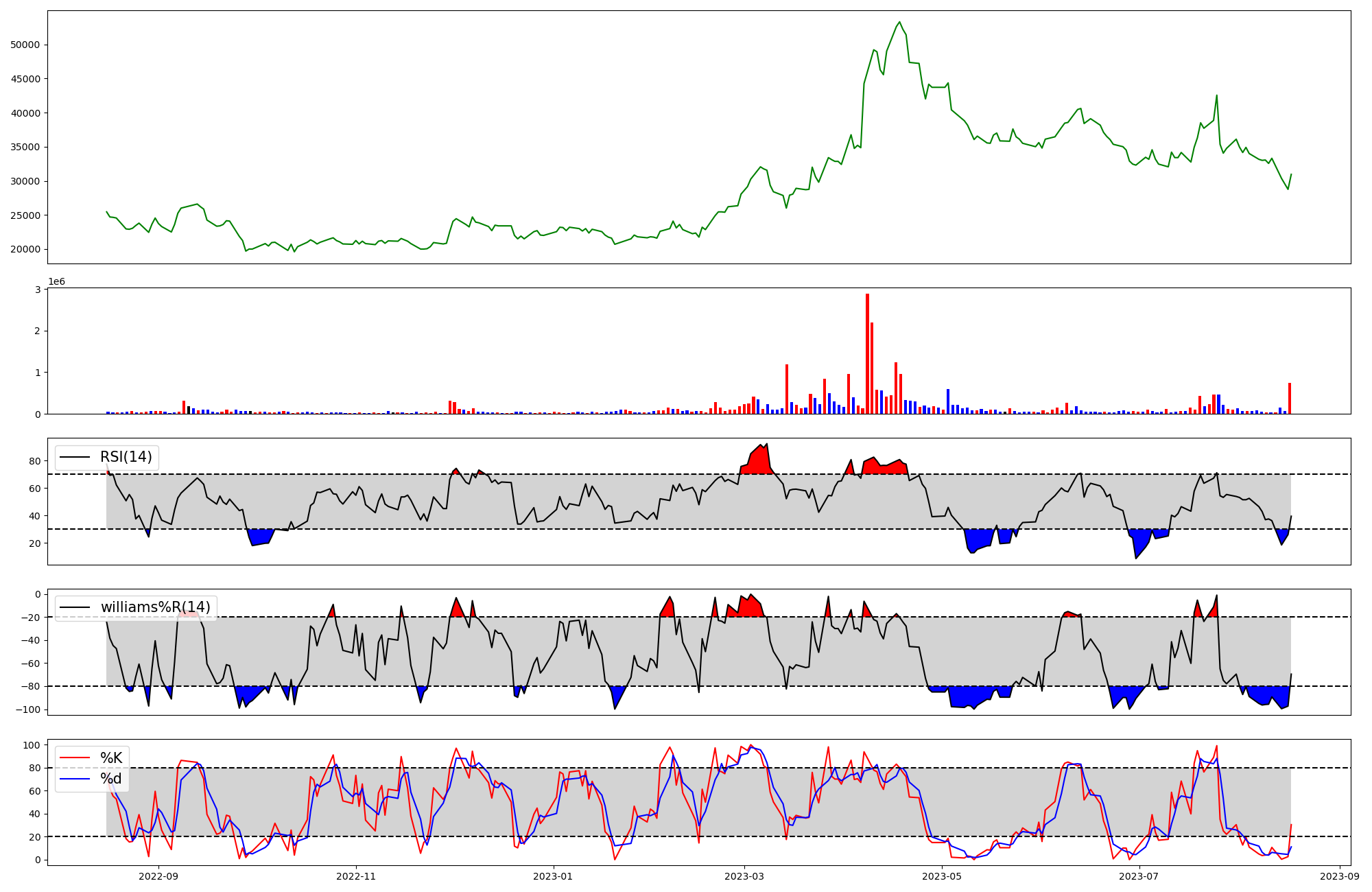The width and height of the screenshot is (1372, 892).
Task: Click the williams%R(14) legend label
Action: (155, 607)
